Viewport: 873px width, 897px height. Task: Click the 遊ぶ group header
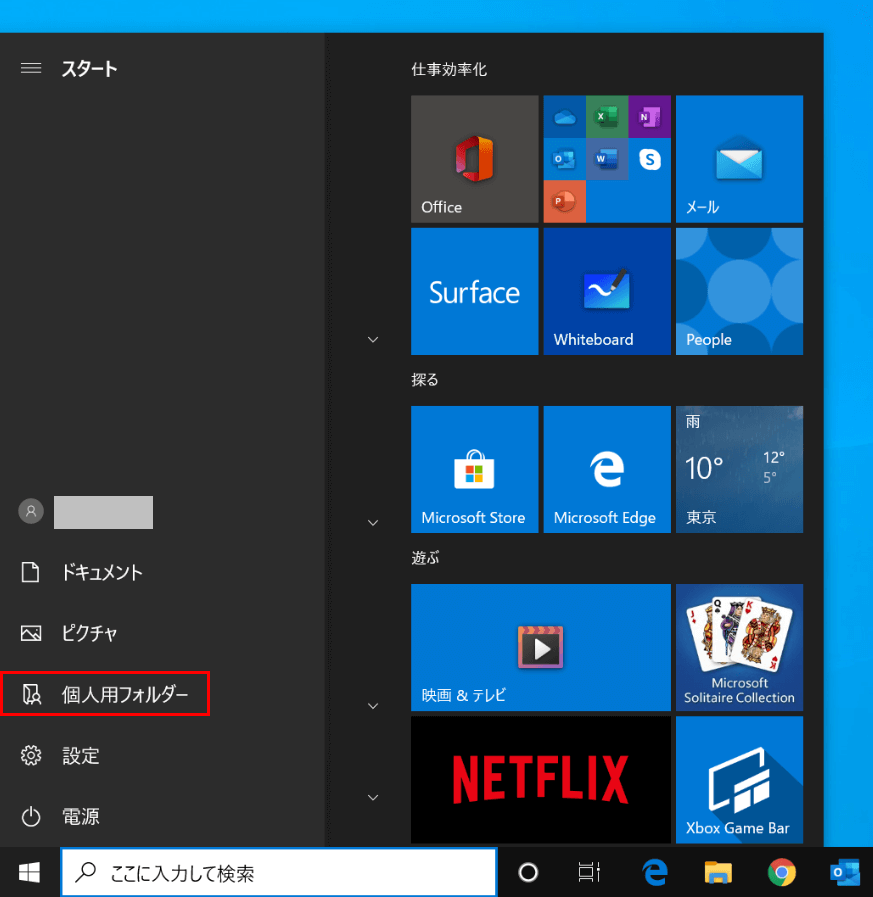425,558
